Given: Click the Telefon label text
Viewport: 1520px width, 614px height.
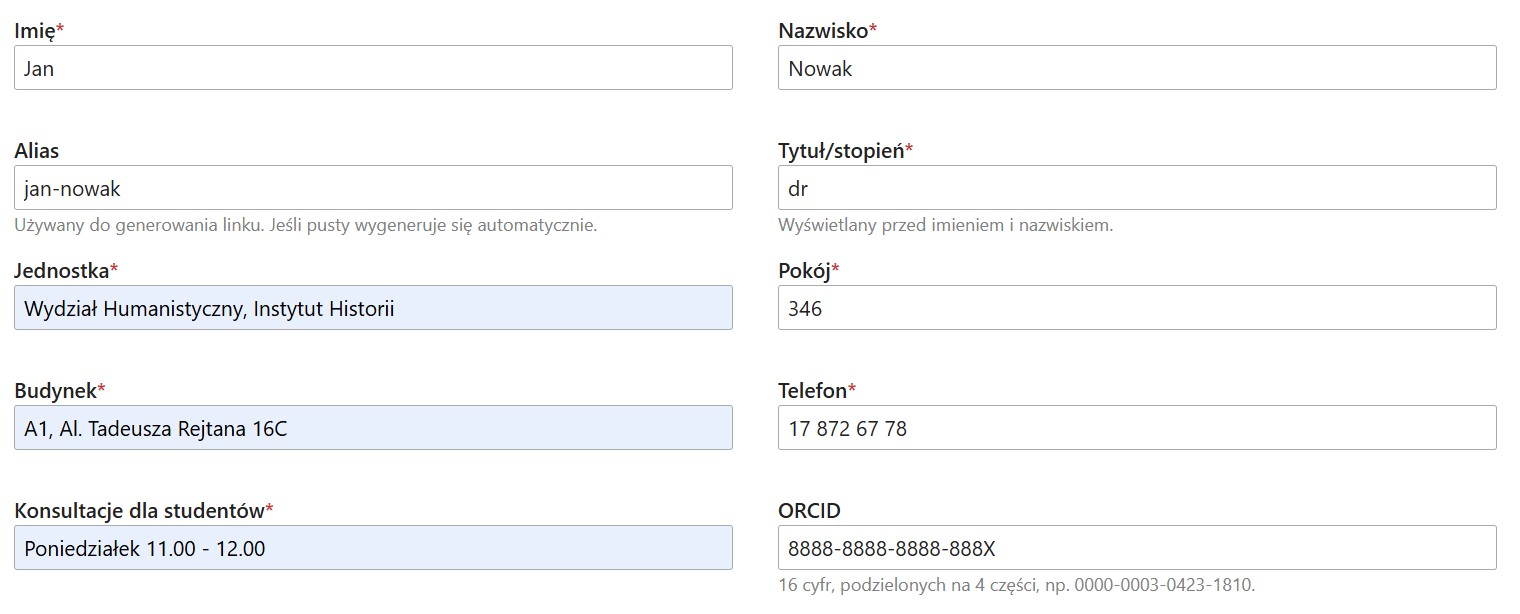Looking at the screenshot, I should click(x=812, y=391).
